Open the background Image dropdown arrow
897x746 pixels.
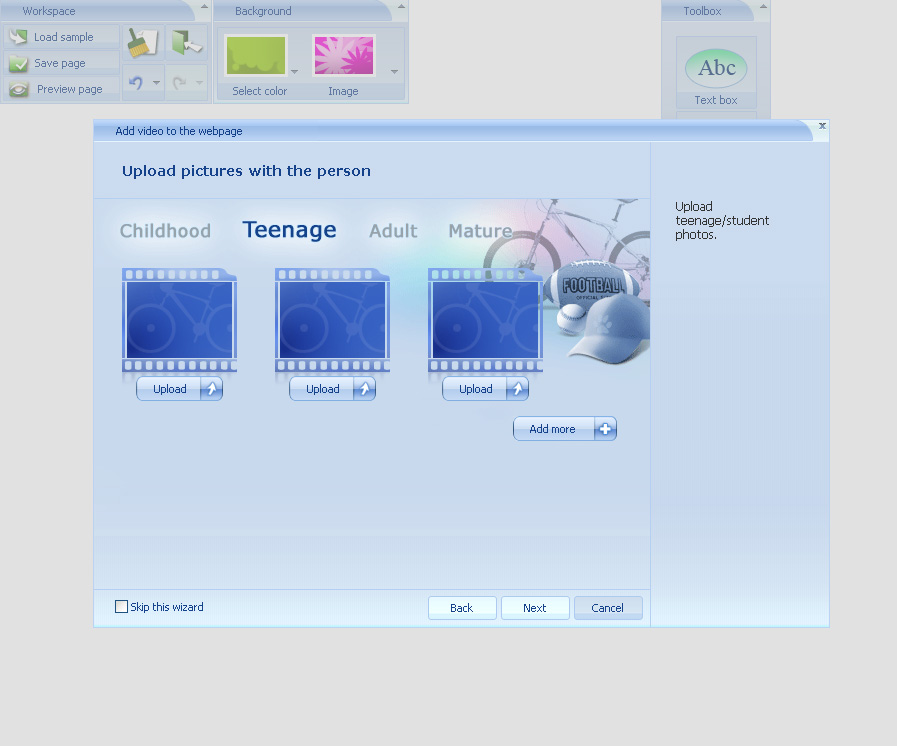point(394,72)
